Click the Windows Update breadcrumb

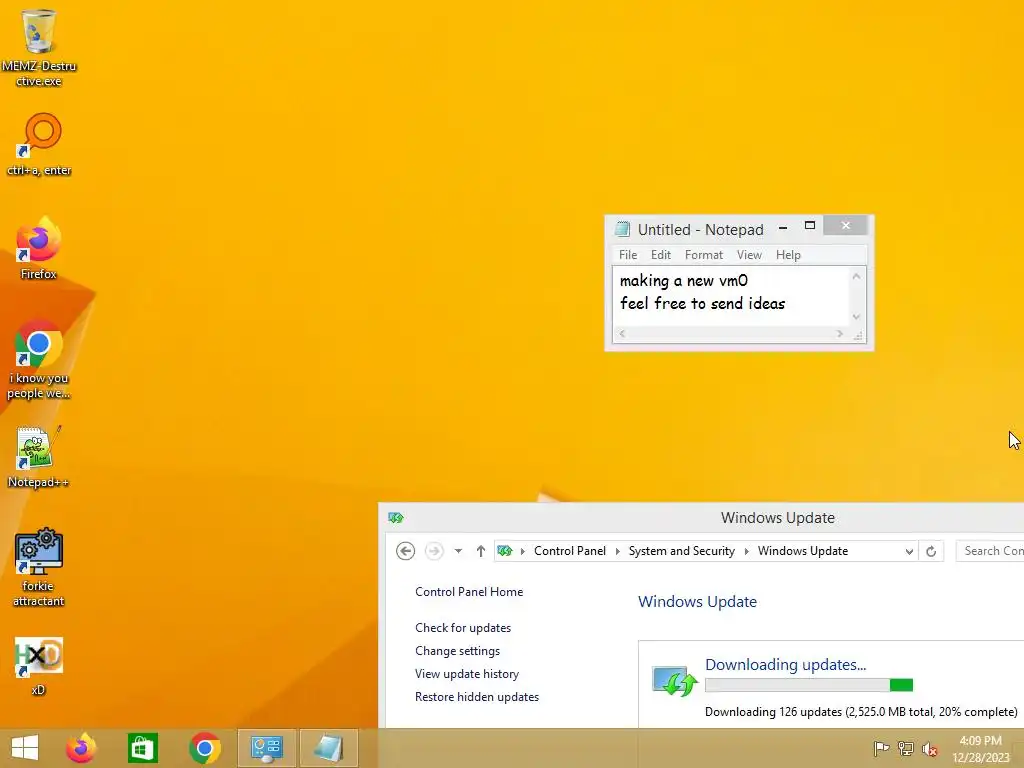[803, 551]
